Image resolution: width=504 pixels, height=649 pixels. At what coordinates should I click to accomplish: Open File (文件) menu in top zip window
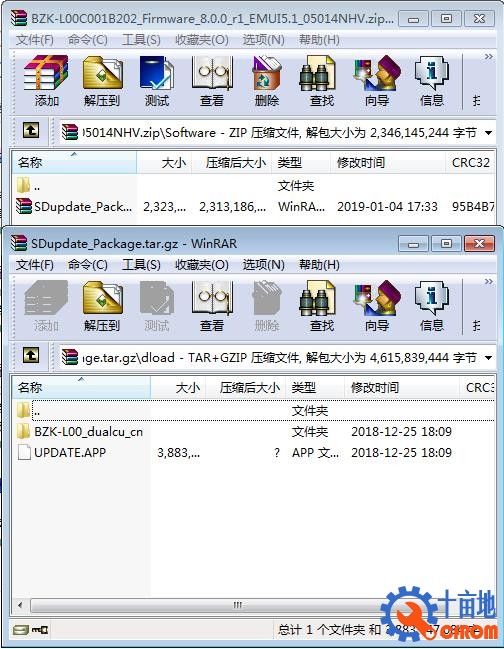click(35, 40)
